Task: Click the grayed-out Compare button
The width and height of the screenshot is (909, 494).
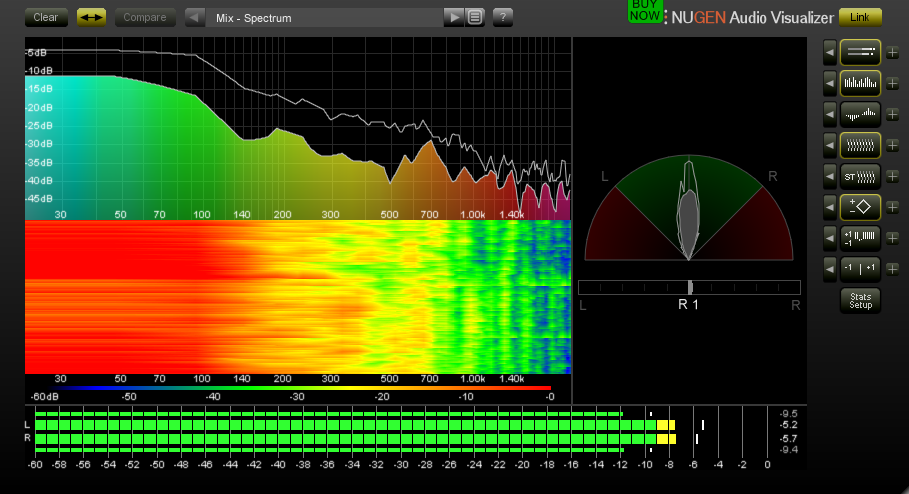Action: point(145,17)
